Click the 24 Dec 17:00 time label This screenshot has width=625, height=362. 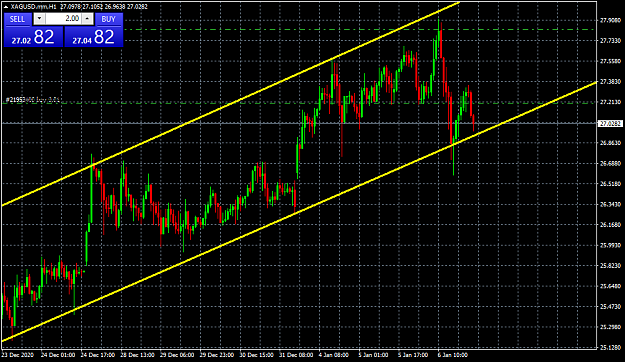tap(98, 355)
